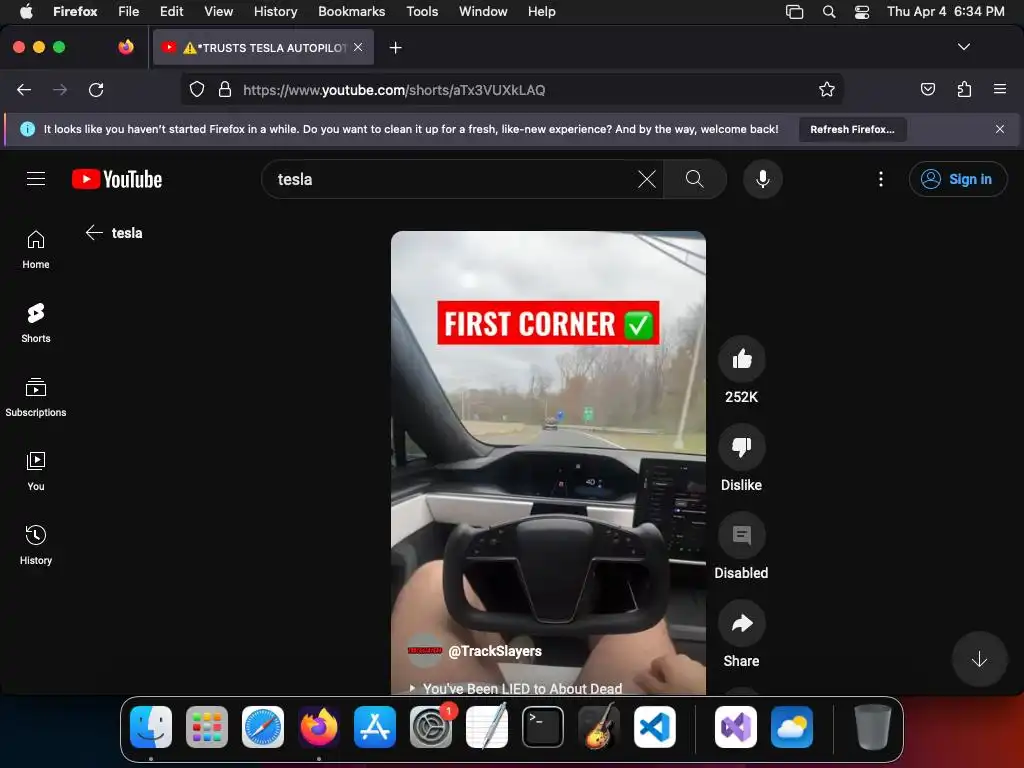
Task: Click Refresh Firefox... button
Action: click(x=852, y=129)
